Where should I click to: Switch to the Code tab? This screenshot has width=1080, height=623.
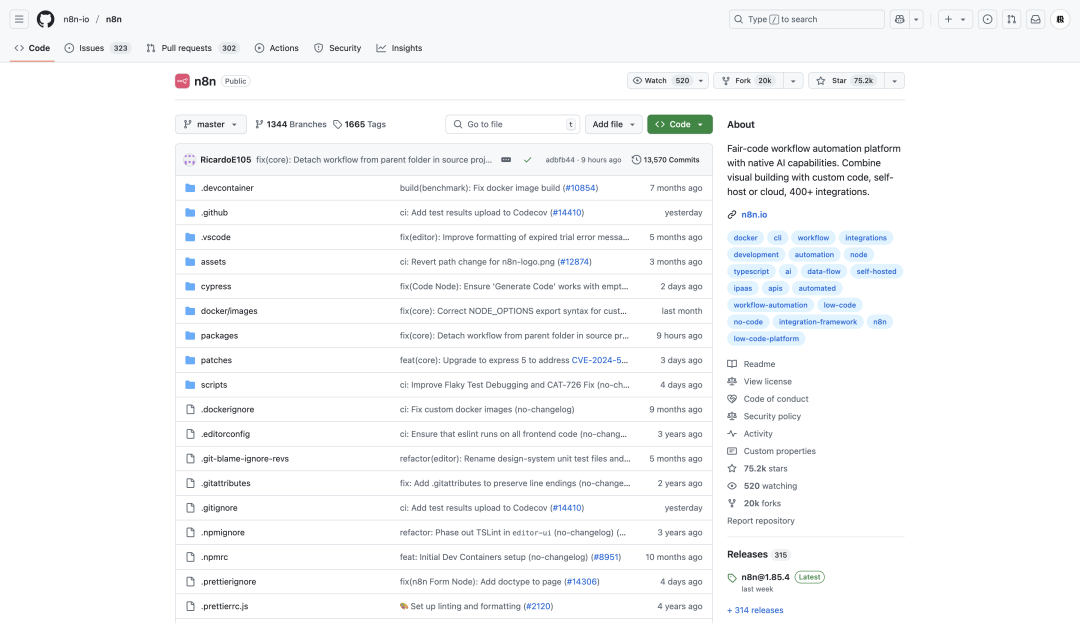coord(32,48)
